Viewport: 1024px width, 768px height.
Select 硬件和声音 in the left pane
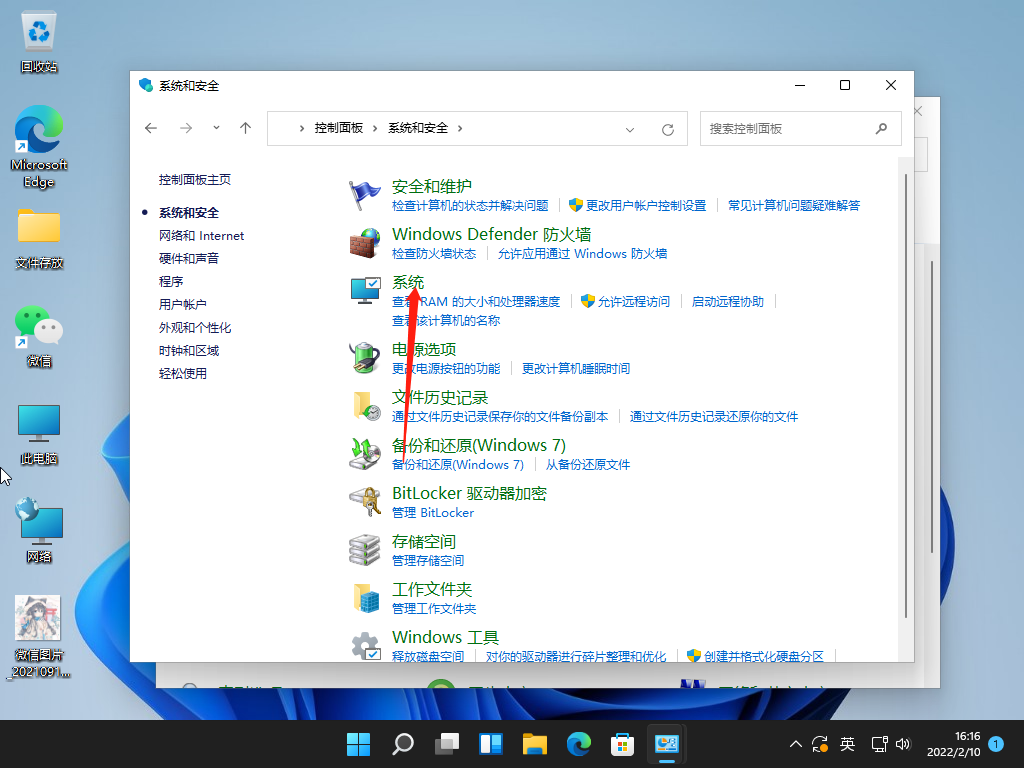(x=191, y=258)
